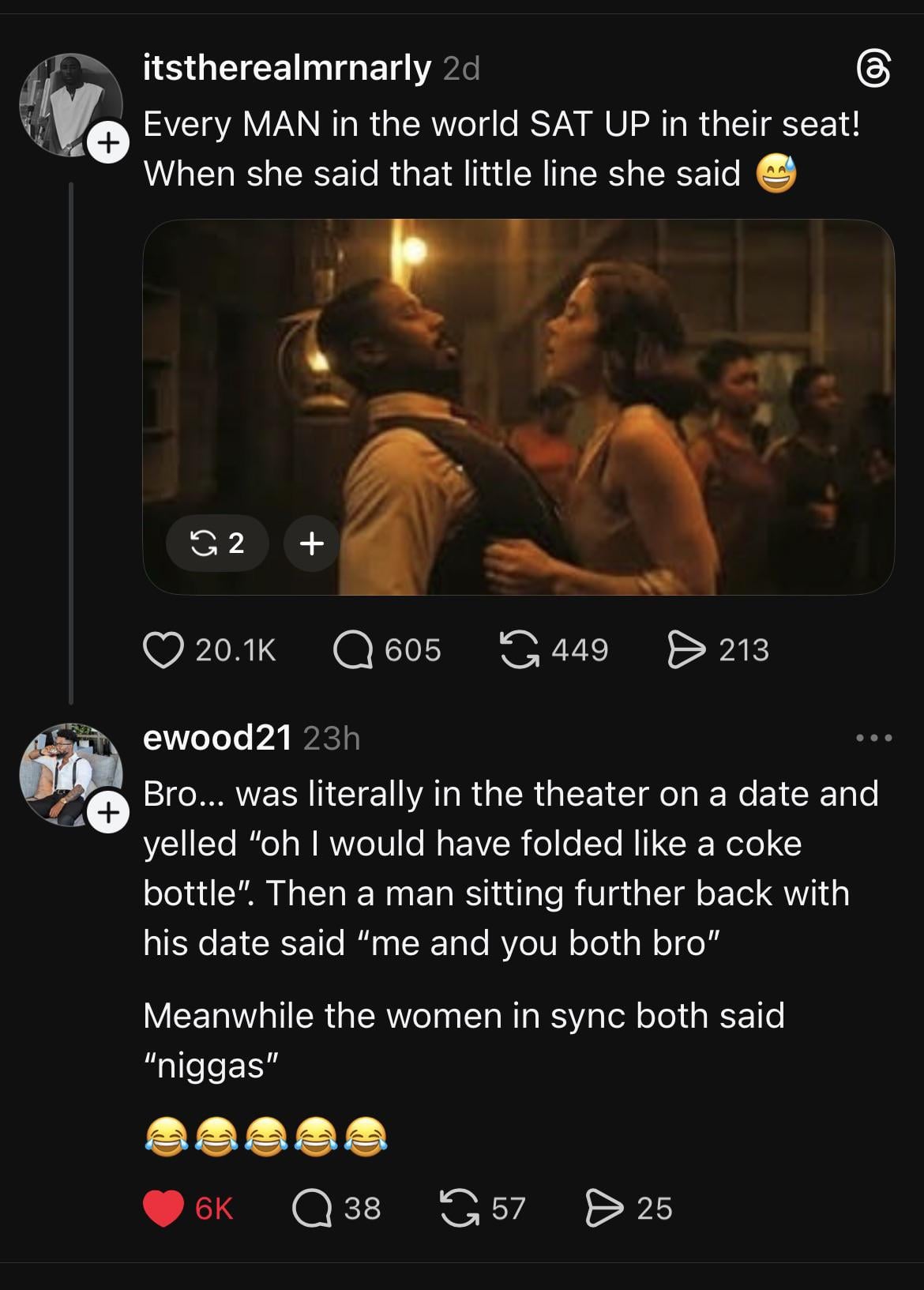Tap the plus button on the image
The width and height of the screenshot is (924, 1290).
312,543
